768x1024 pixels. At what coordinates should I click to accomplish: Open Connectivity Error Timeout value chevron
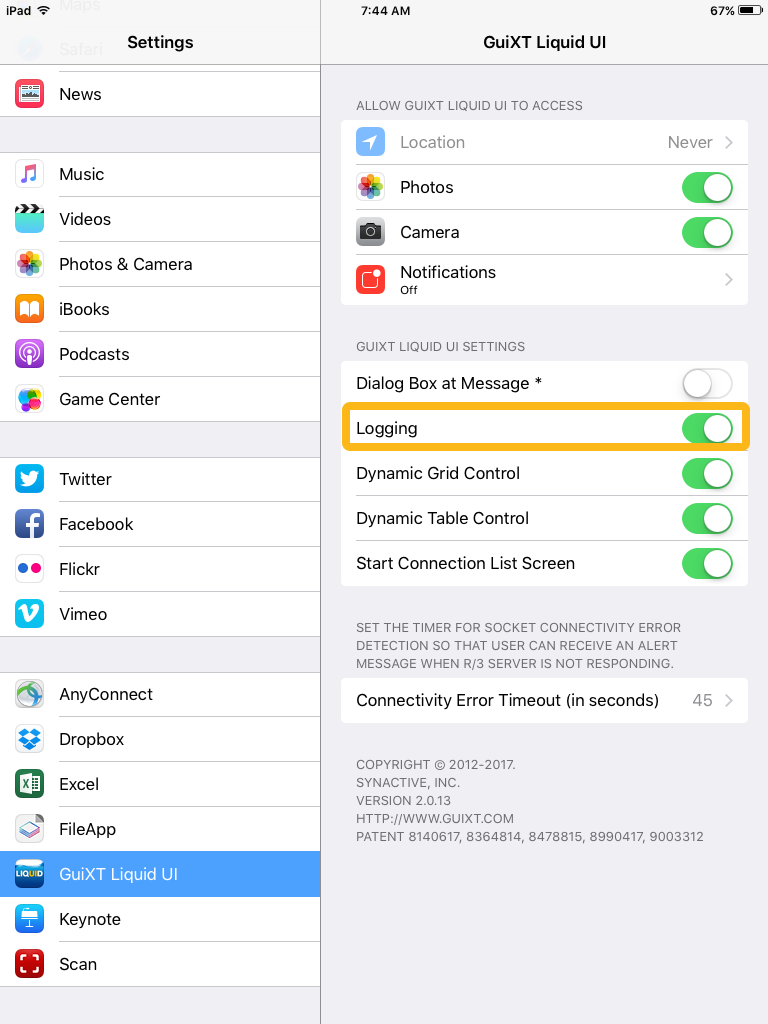click(729, 700)
